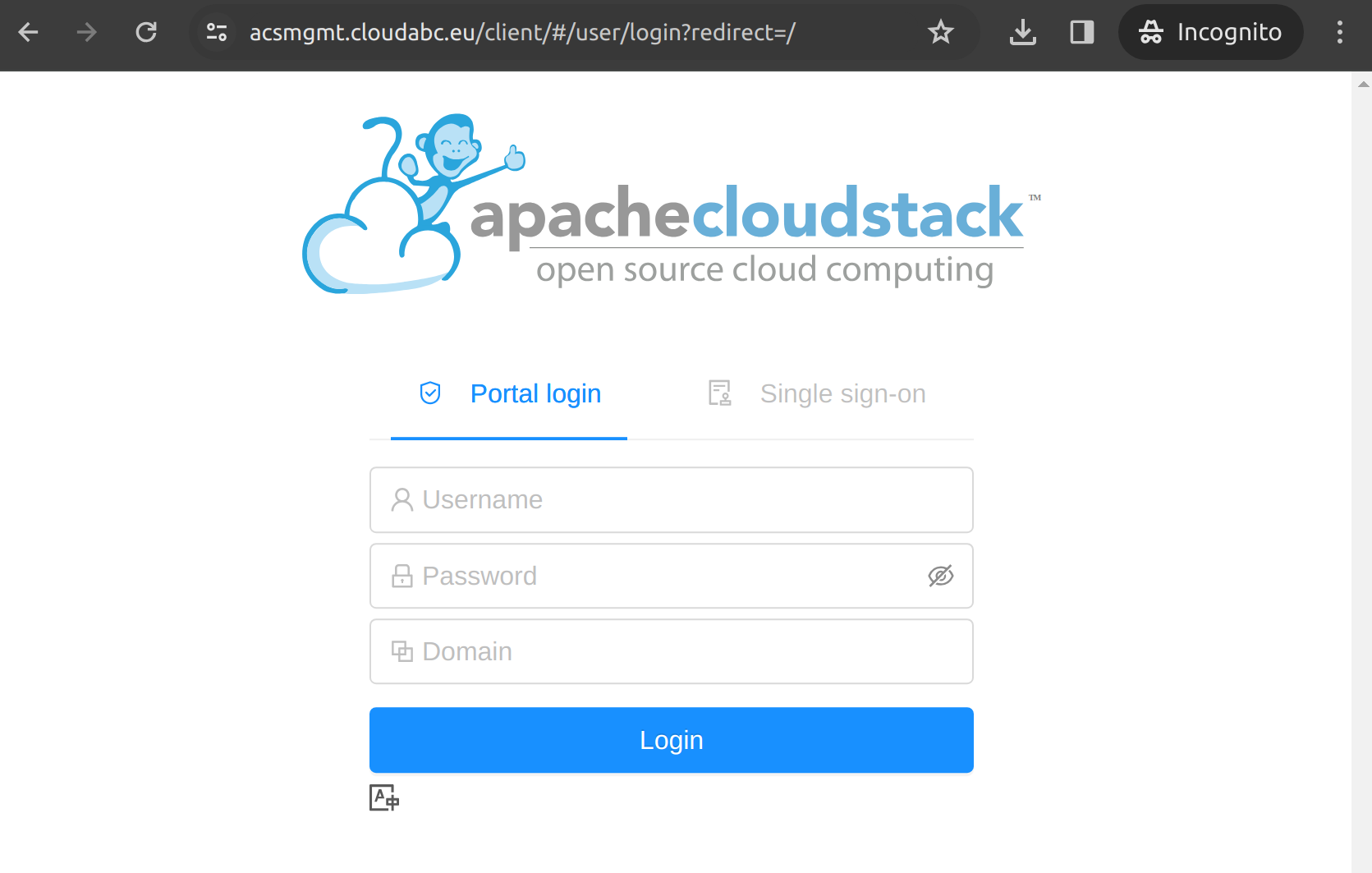The image size is (1372, 873).
Task: Click the blue Login button
Action: point(672,740)
